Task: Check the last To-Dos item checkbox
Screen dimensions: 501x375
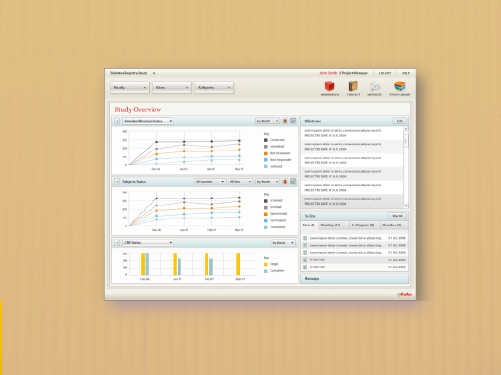Action: pyautogui.click(x=305, y=267)
